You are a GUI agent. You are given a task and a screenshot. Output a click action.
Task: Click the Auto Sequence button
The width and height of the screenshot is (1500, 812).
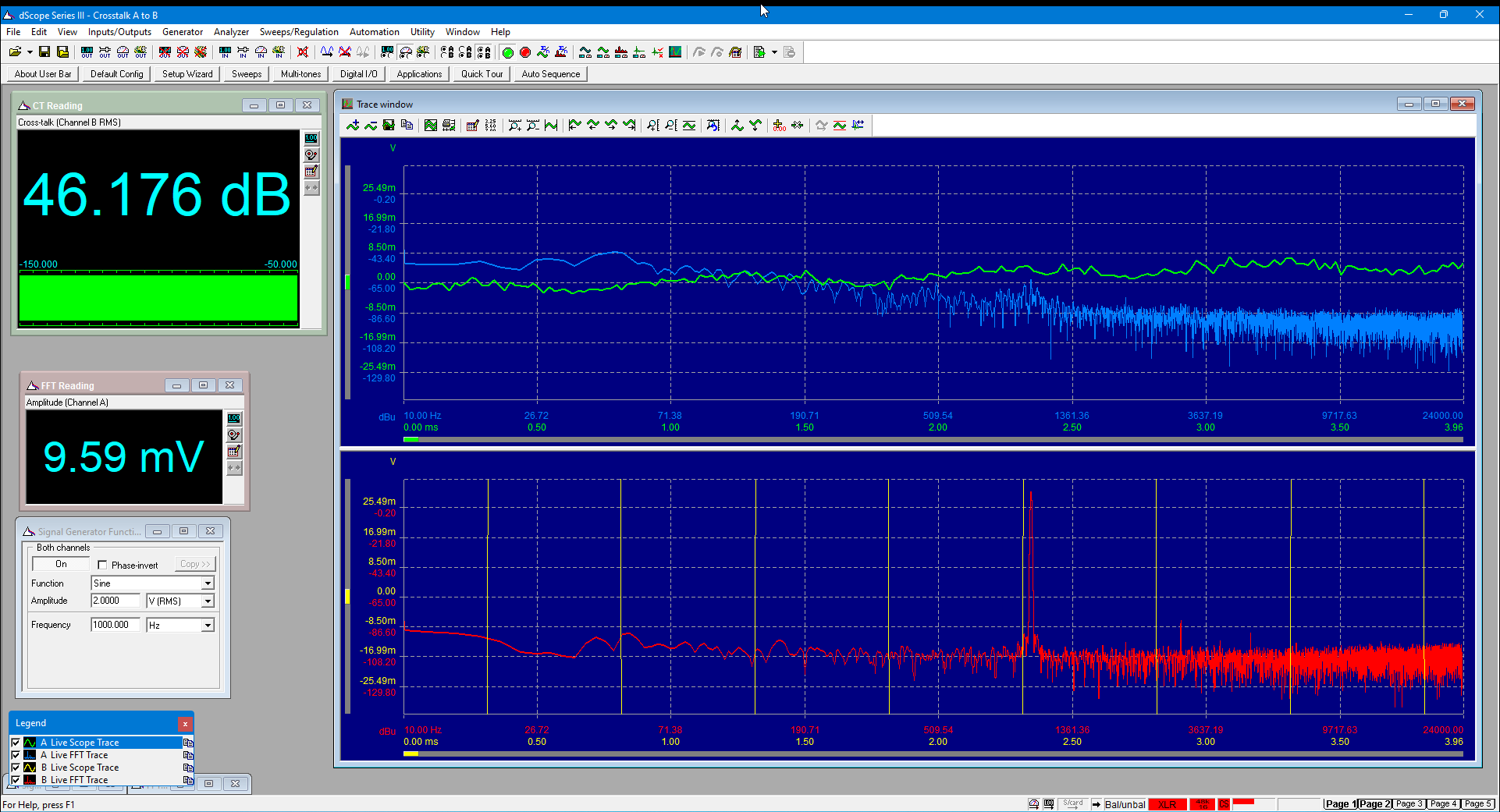551,74
